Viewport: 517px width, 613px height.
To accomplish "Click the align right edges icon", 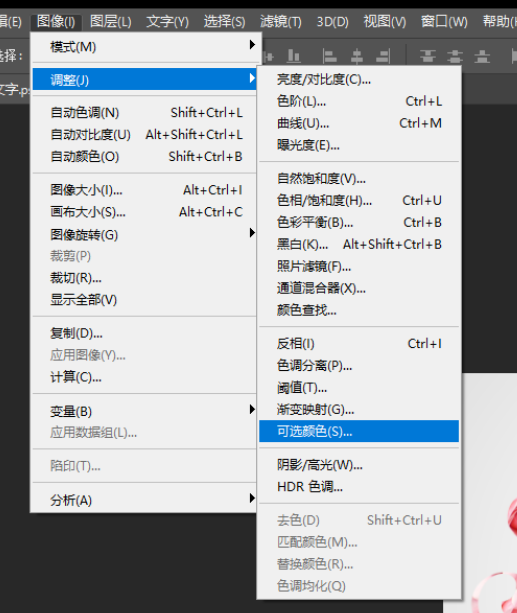I will (383, 56).
